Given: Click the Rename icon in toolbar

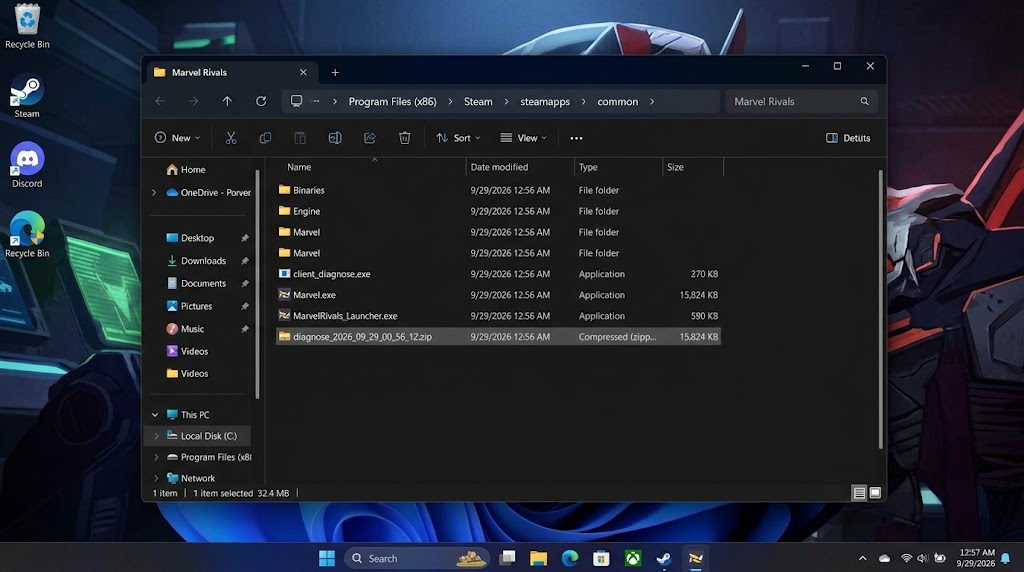Looking at the screenshot, I should [335, 138].
